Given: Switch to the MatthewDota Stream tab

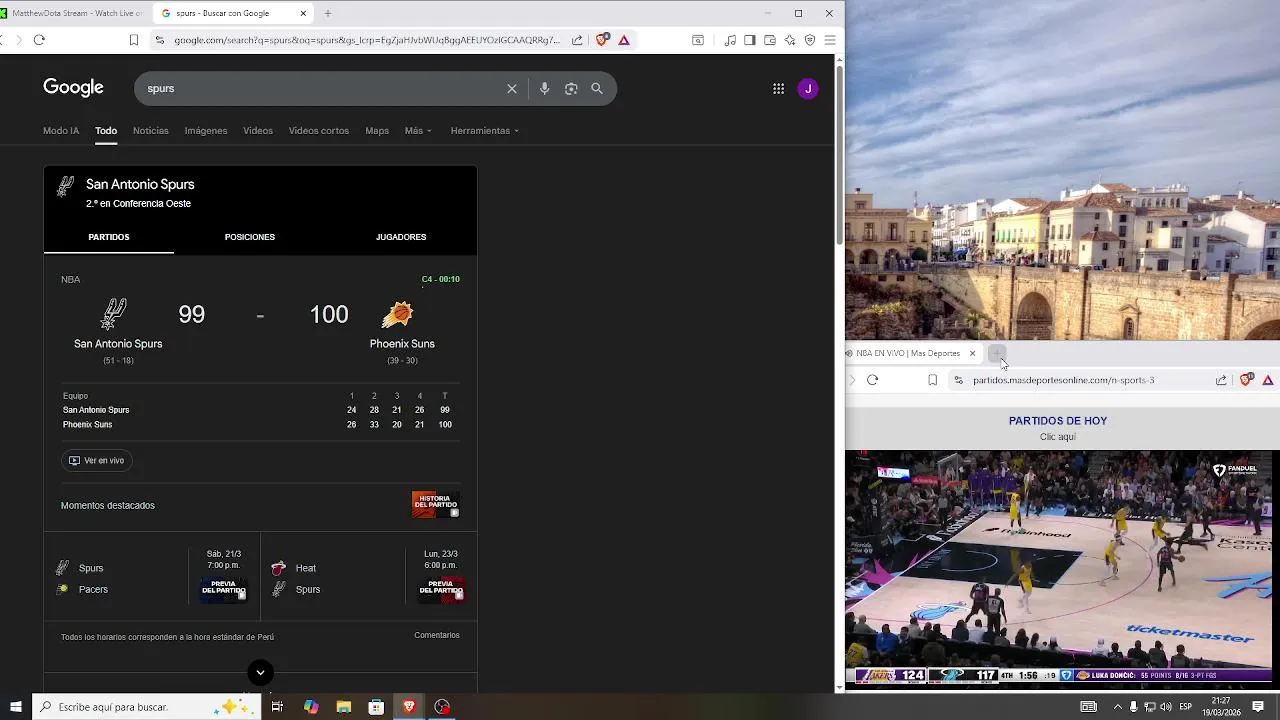Looking at the screenshot, I should (x=73, y=13).
